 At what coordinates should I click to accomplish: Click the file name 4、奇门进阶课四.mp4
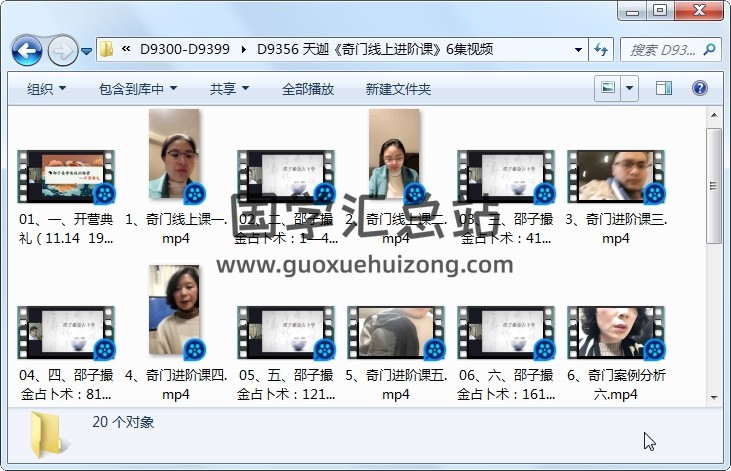pos(176,385)
